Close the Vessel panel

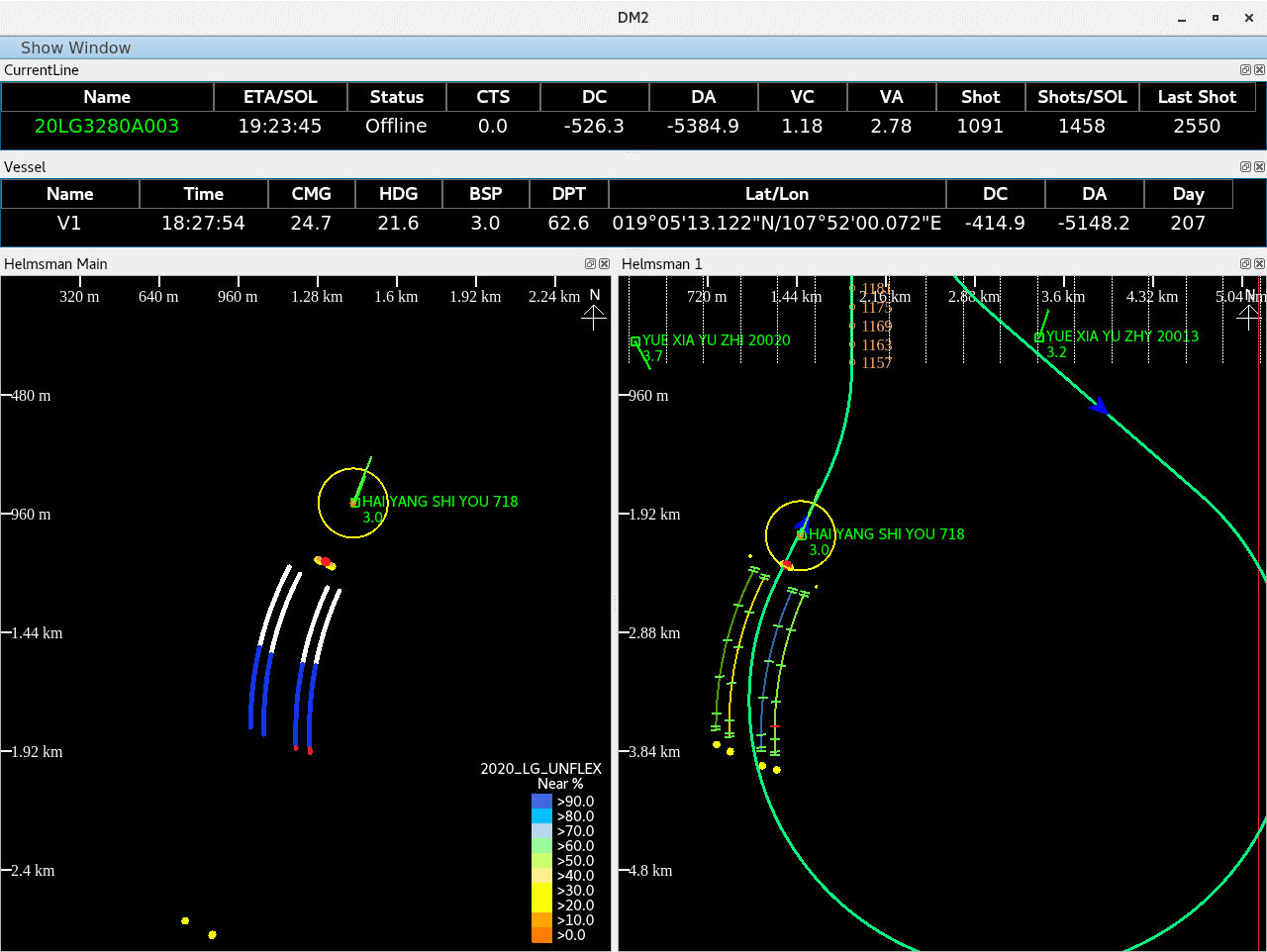pos(1259,167)
